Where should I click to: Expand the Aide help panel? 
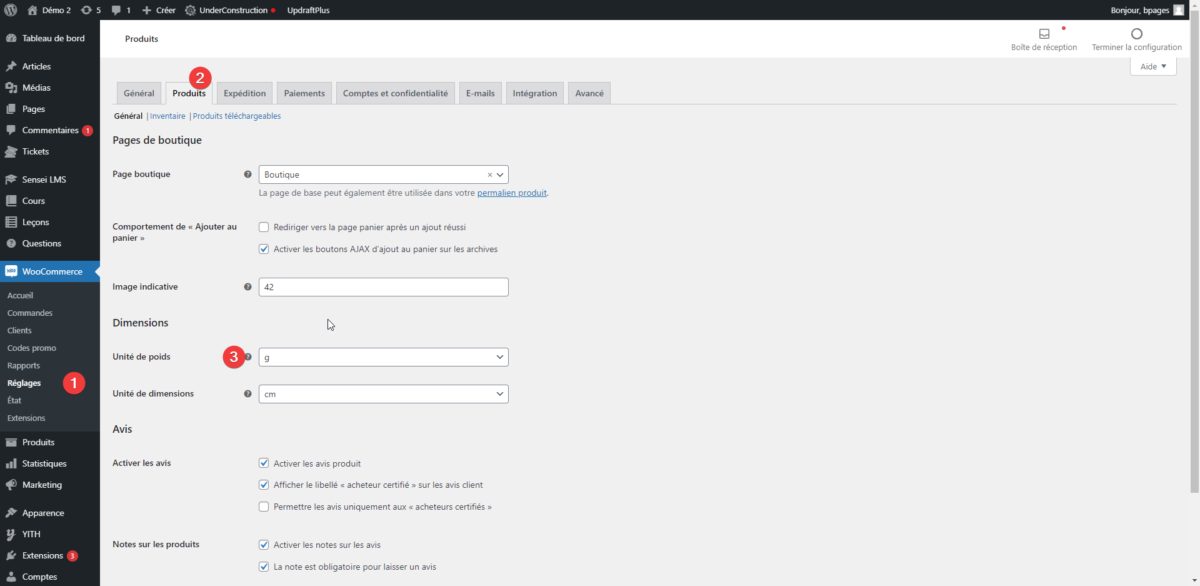pos(1153,66)
